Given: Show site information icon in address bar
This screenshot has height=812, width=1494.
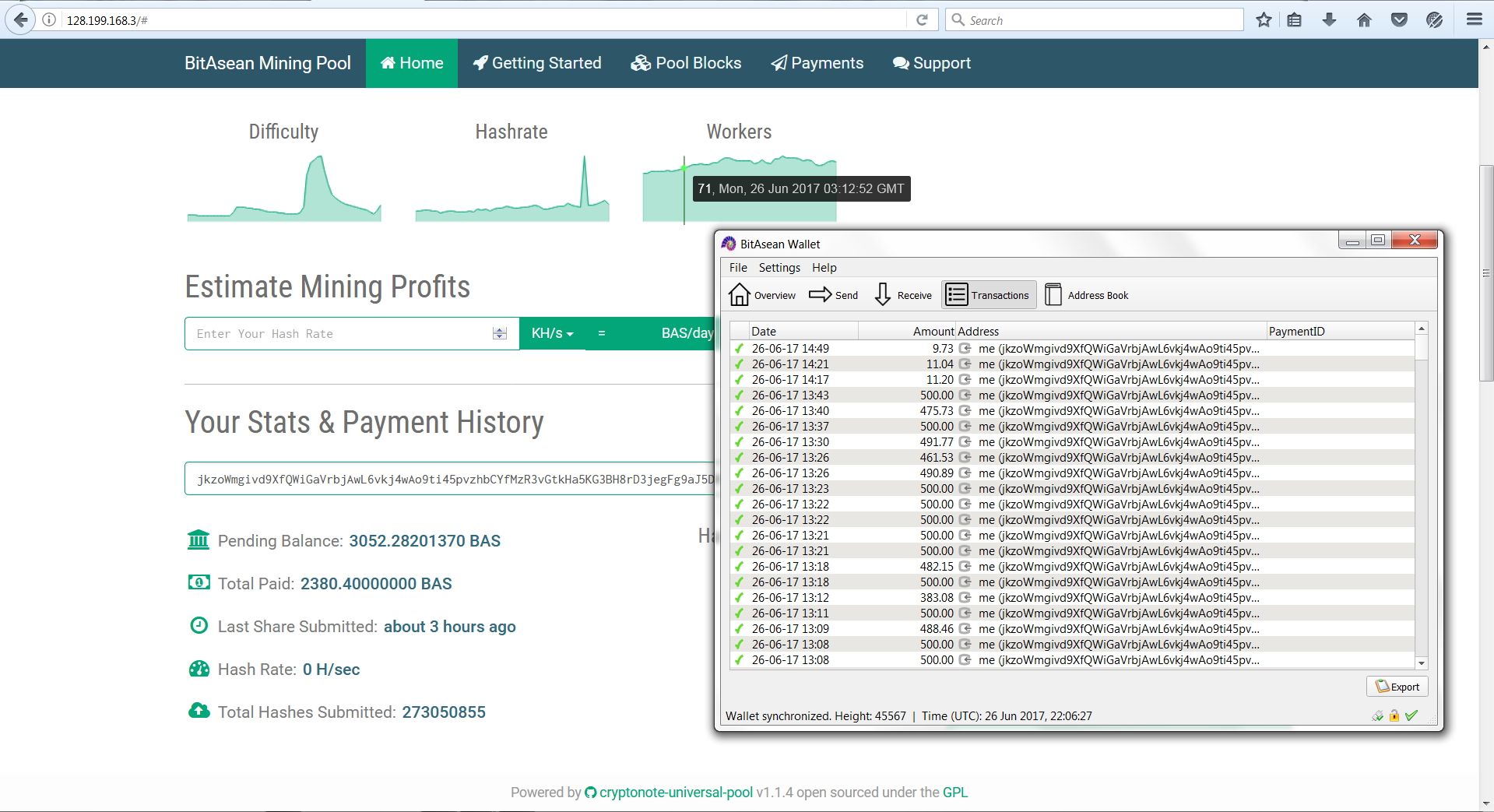Looking at the screenshot, I should [49, 20].
